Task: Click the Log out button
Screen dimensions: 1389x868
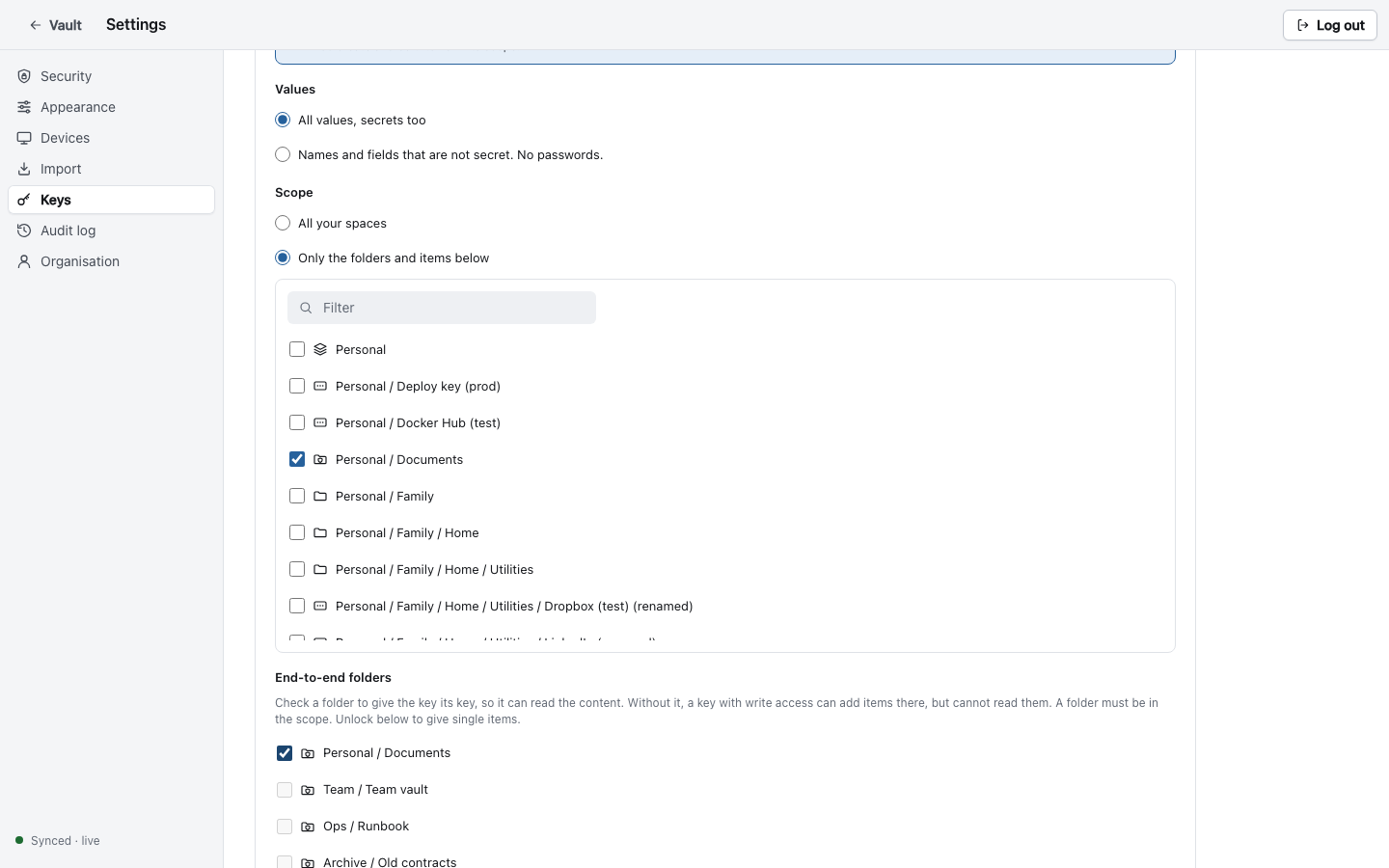Action: point(1330,25)
